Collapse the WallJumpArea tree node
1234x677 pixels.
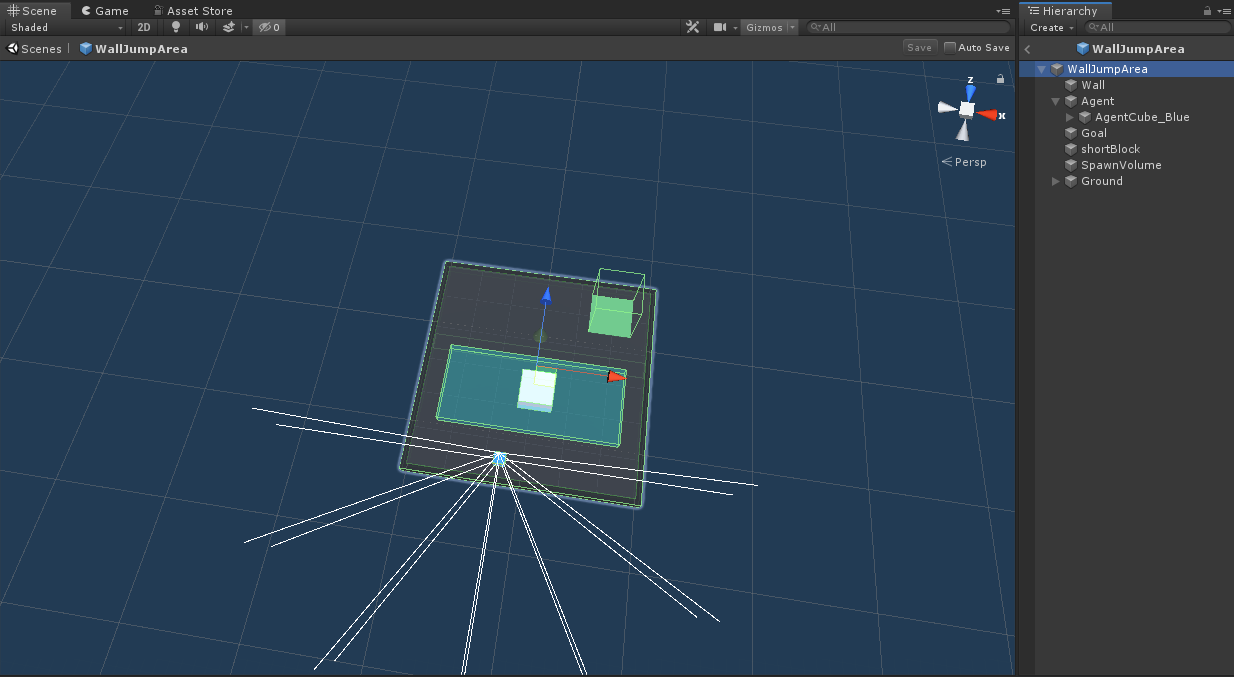1041,69
